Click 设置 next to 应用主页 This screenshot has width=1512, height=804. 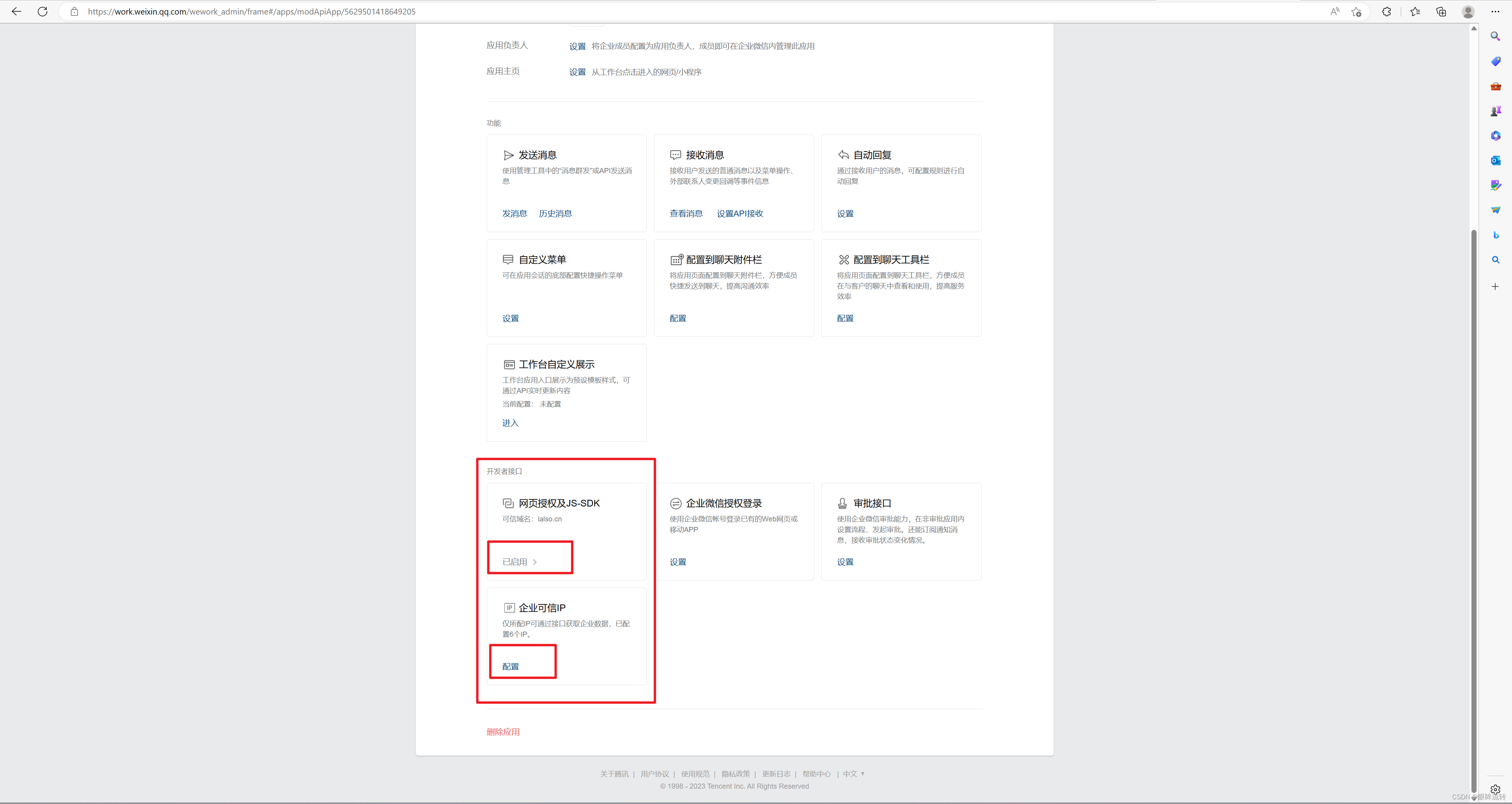[x=578, y=72]
